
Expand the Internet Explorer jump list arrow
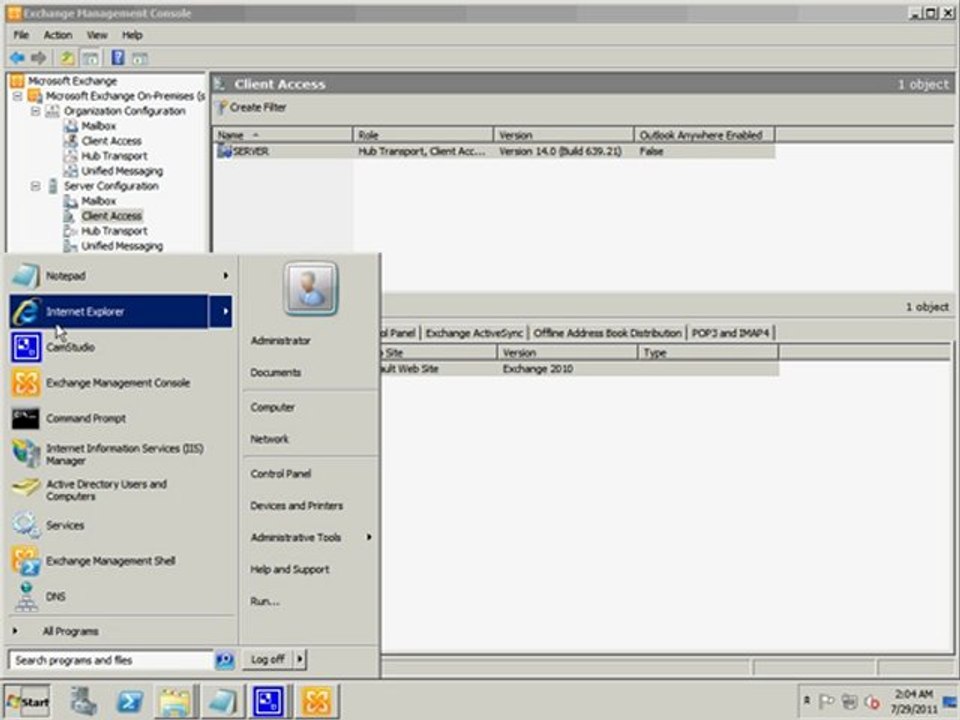(x=222, y=312)
